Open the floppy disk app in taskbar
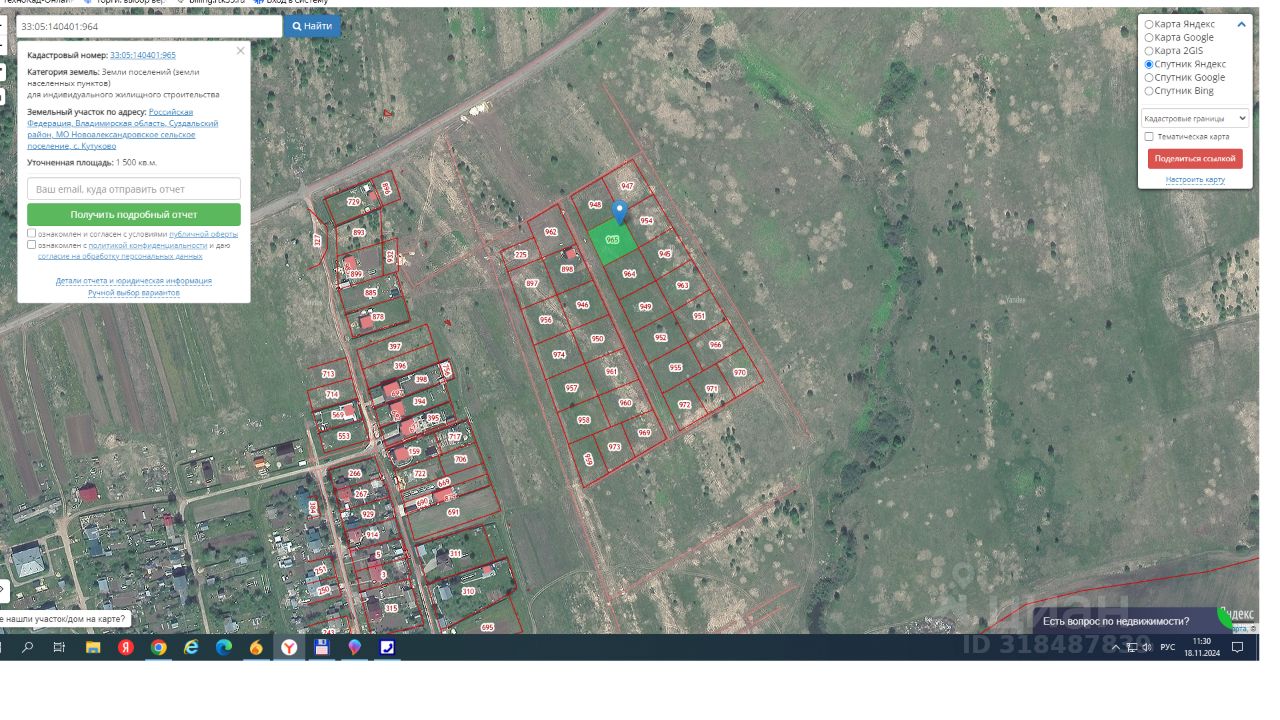This screenshot has height=720, width=1280. click(322, 647)
